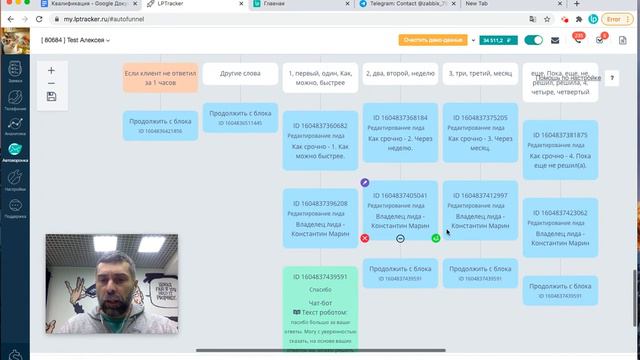Viewport: 640px width, 360px height.
Task: Open the Телефония sidebar section
Action: (x=15, y=100)
